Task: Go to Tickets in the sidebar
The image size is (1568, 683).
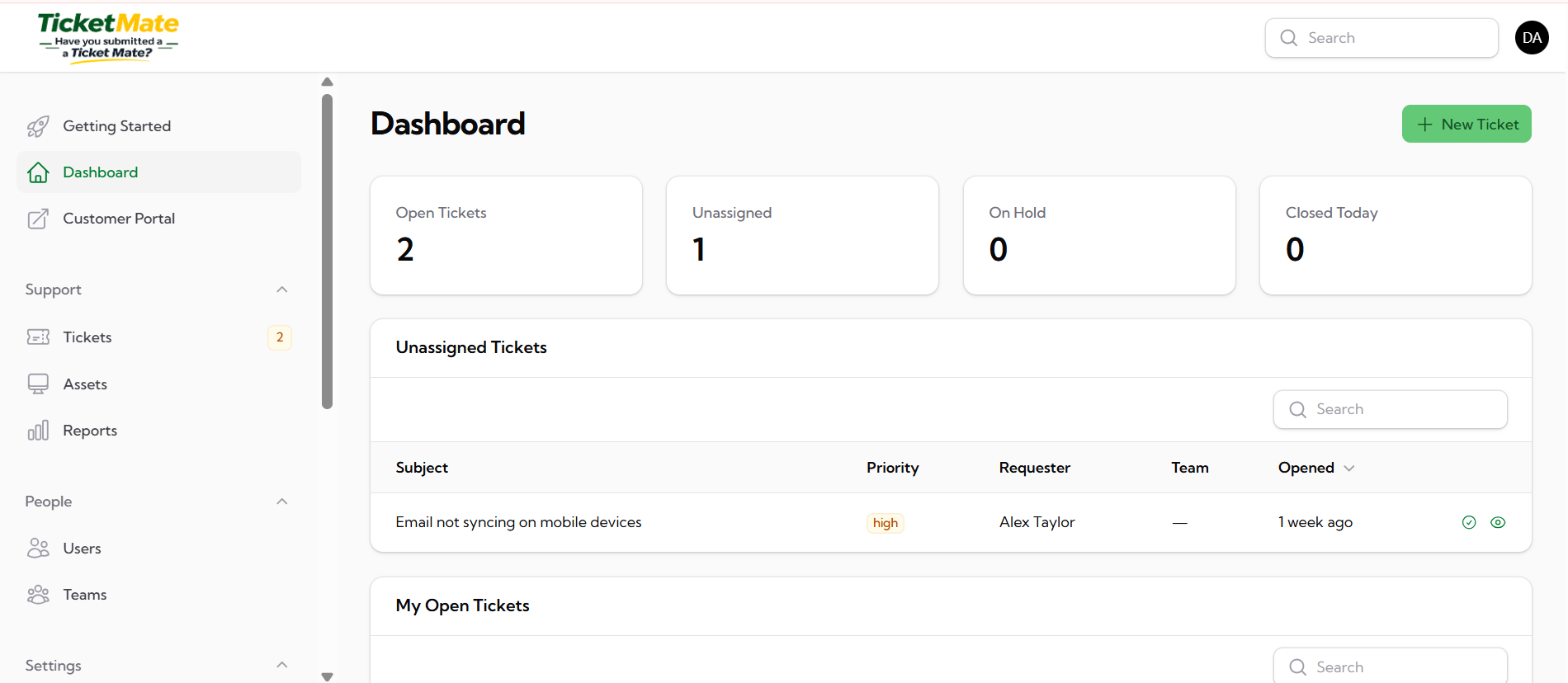Action: point(158,337)
